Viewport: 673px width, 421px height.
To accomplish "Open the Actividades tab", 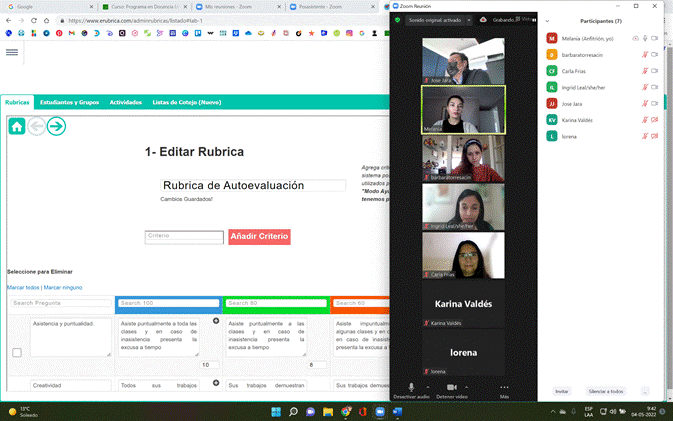I will (125, 102).
